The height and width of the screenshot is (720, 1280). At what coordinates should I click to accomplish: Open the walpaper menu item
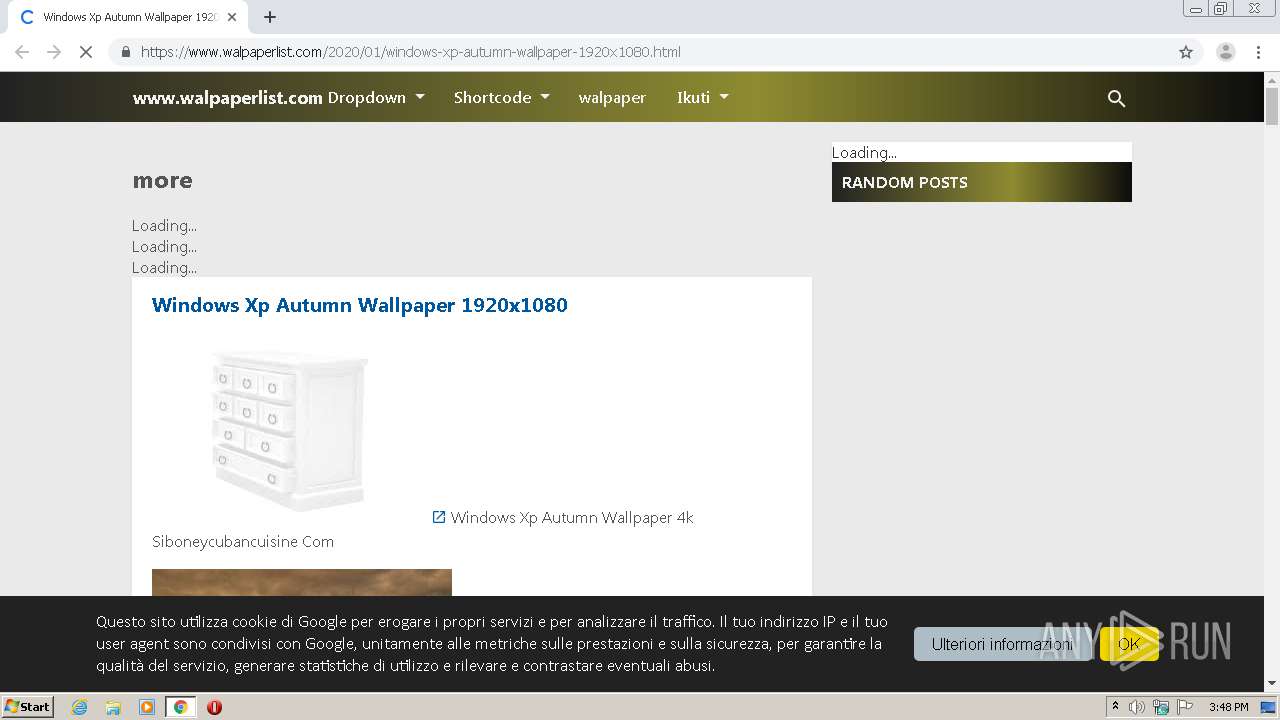tap(612, 97)
